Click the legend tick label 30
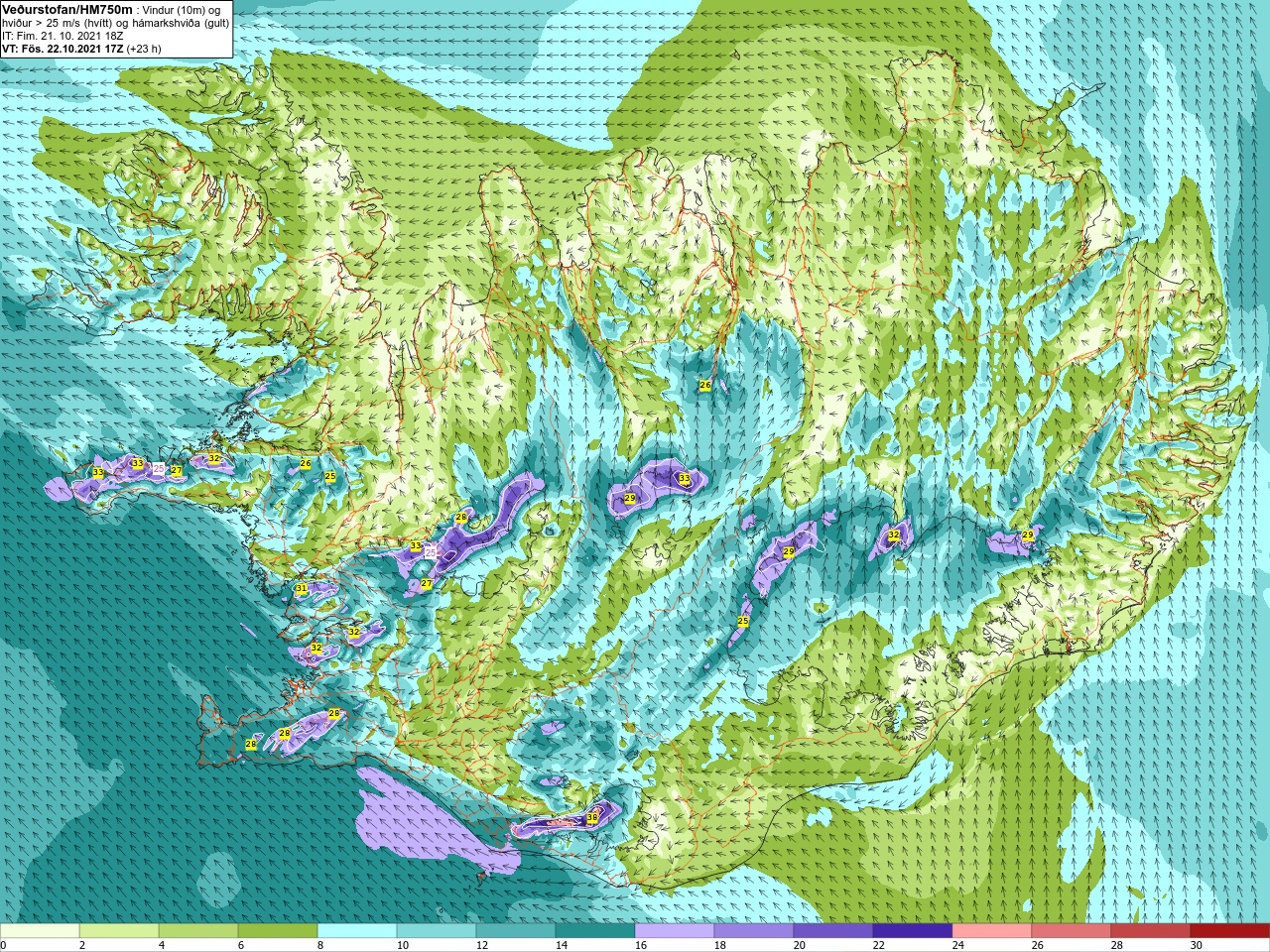This screenshot has width=1270, height=952. pyautogui.click(x=1196, y=945)
